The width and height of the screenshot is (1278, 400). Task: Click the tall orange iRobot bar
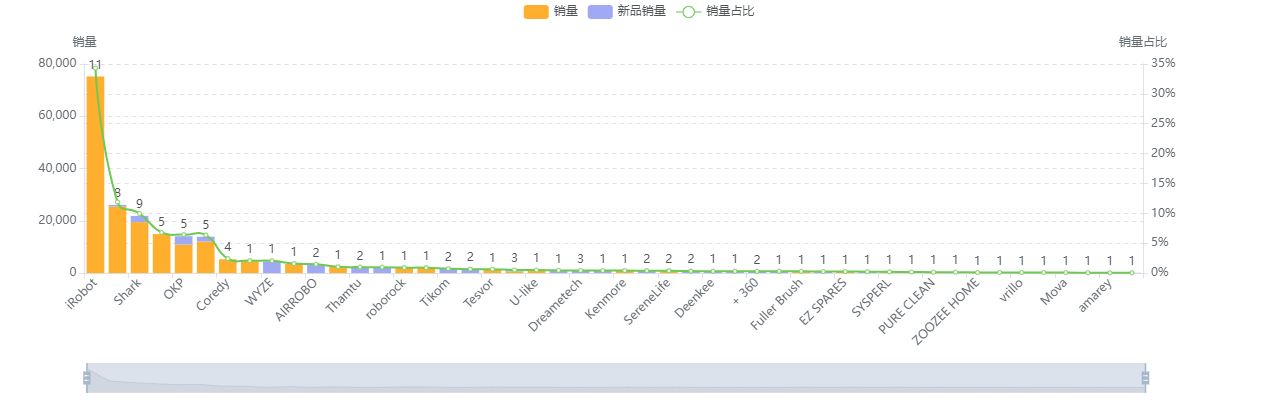(x=95, y=174)
